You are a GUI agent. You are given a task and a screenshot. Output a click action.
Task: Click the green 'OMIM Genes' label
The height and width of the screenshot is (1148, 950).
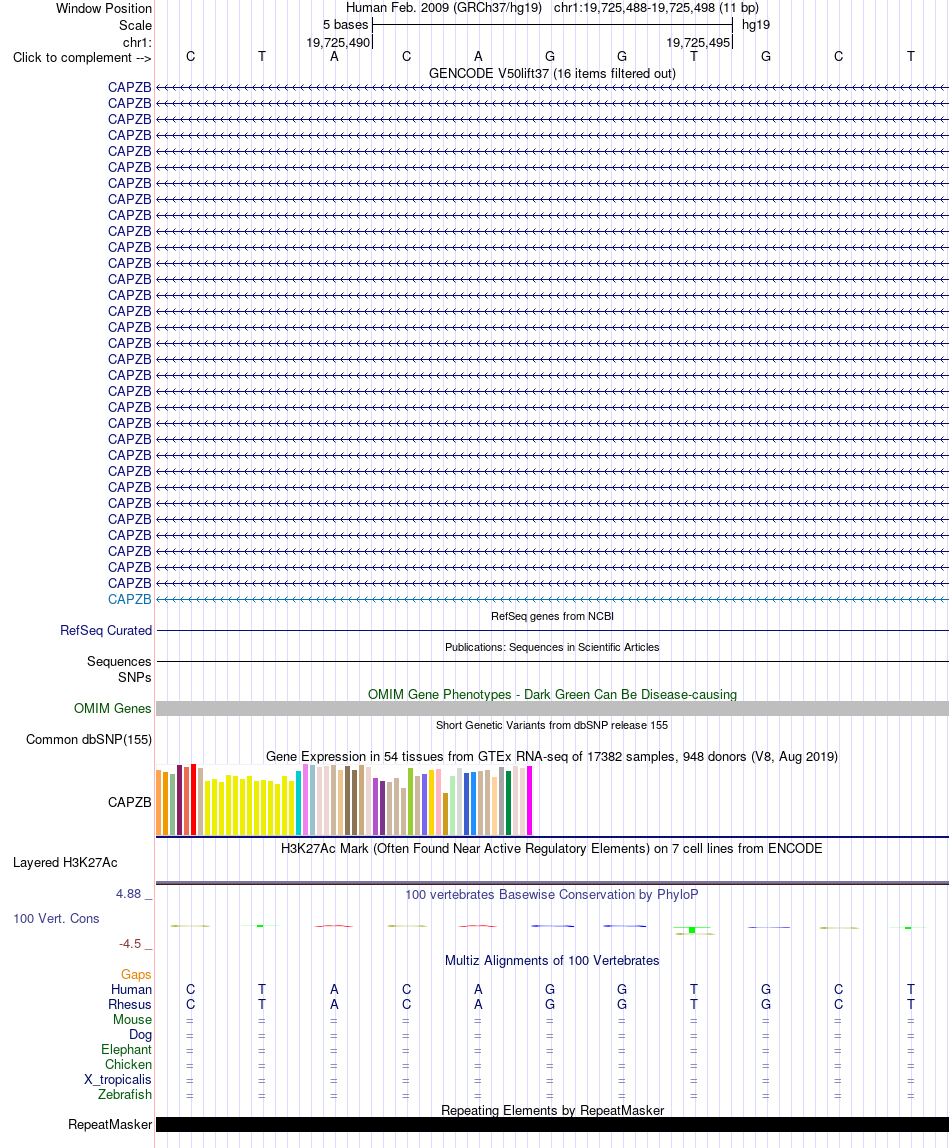pos(113,708)
